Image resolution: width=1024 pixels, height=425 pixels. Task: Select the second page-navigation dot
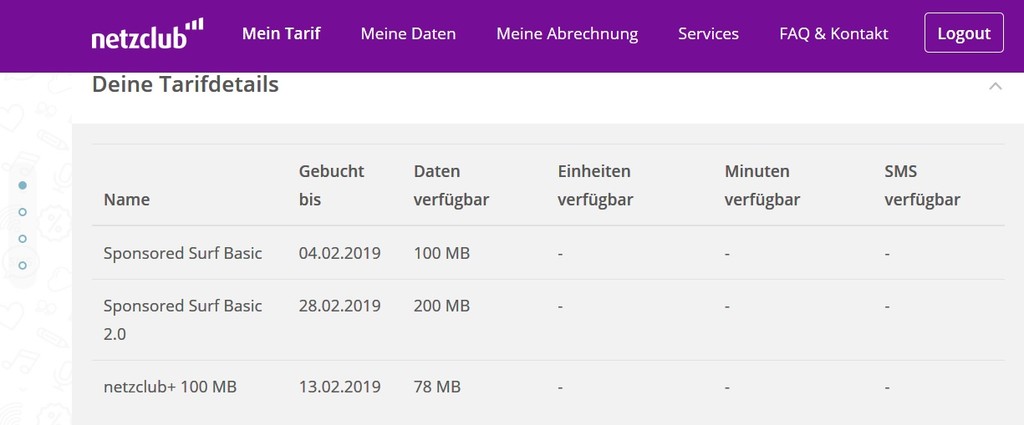pyautogui.click(x=23, y=212)
